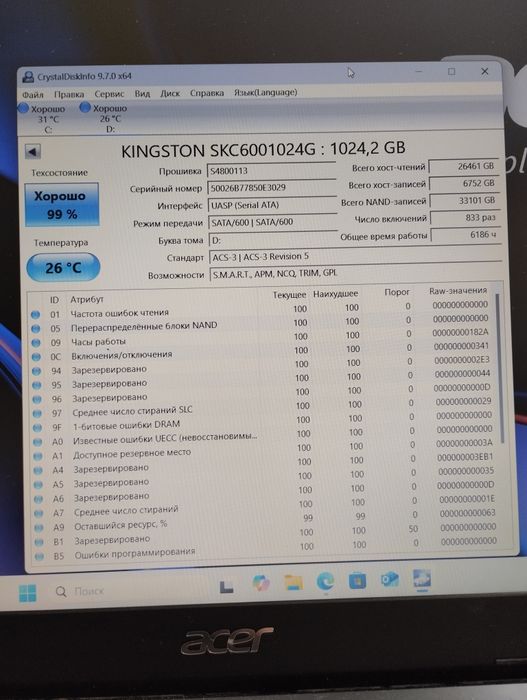The image size is (527, 700).
Task: Click status dot of attribute B5
Action: pyautogui.click(x=39, y=556)
